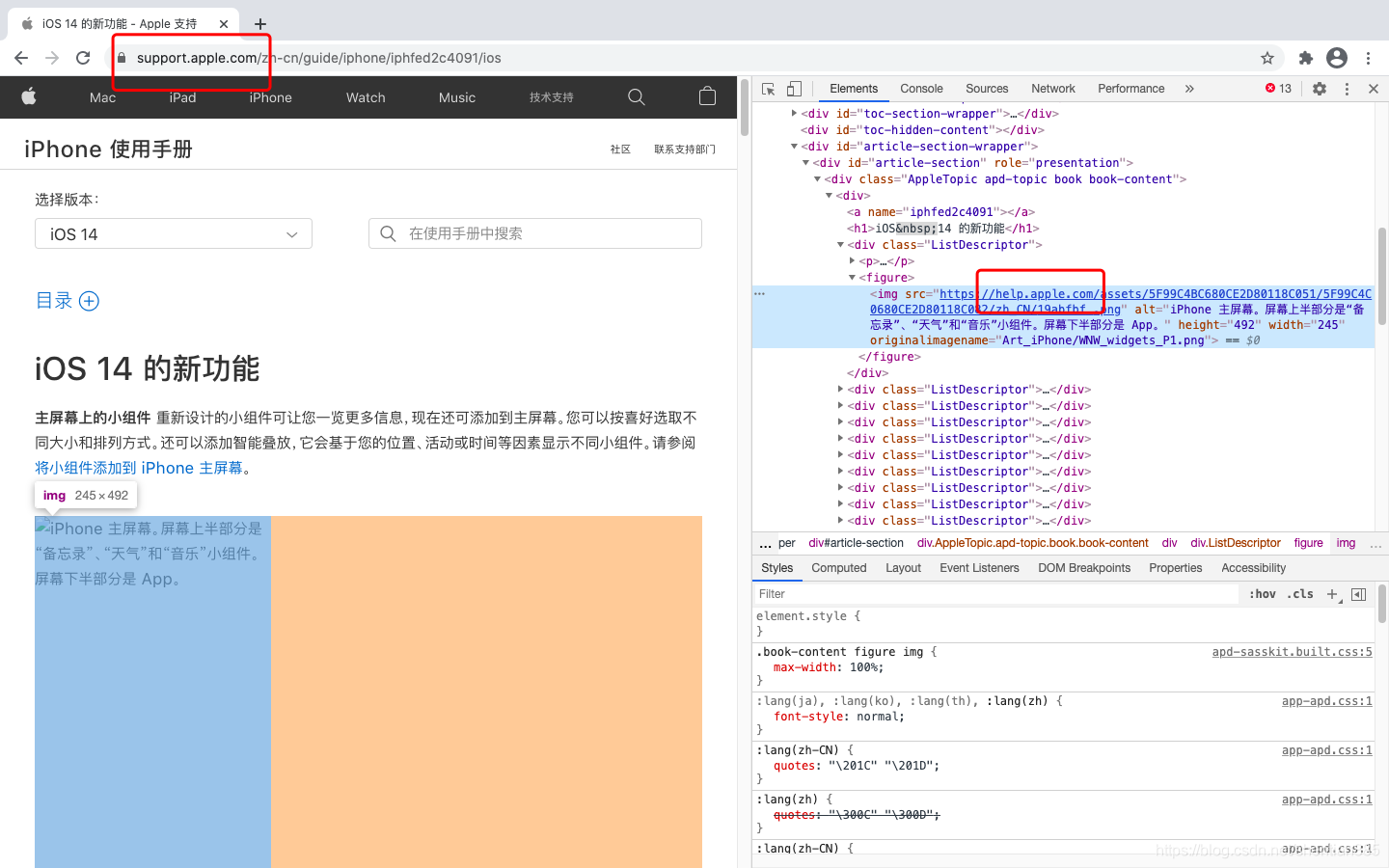The width and height of the screenshot is (1389, 868).
Task: Click the 联系支持部门 link
Action: click(x=685, y=149)
